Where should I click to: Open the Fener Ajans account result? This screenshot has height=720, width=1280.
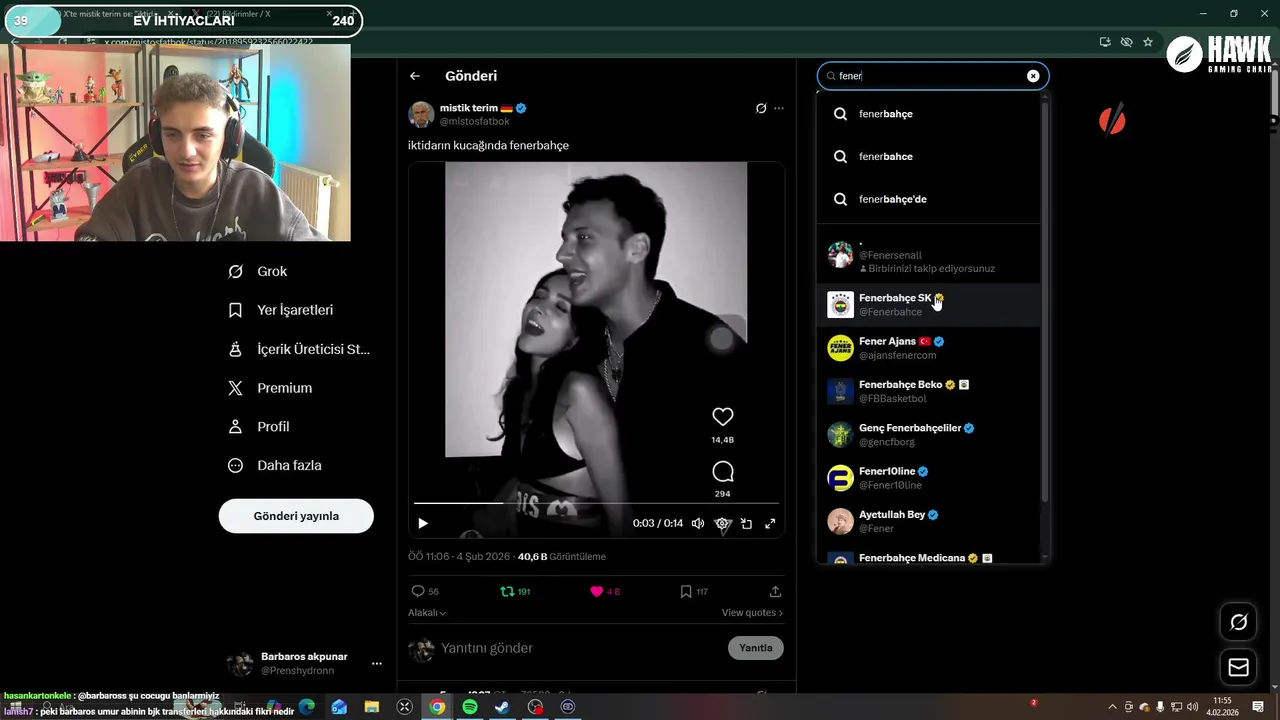point(929,348)
